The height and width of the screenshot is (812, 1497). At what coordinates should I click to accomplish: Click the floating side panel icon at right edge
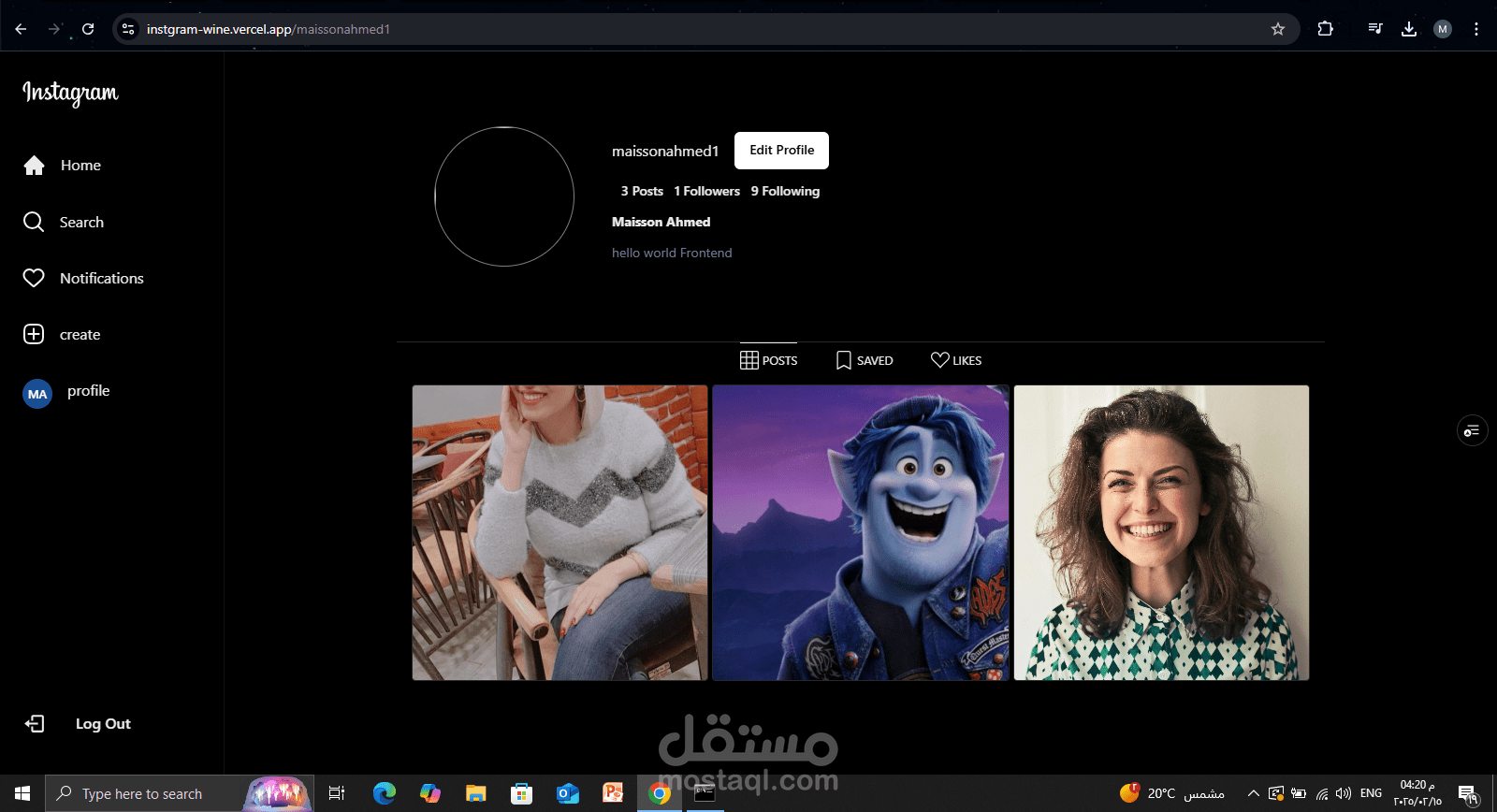[1472, 430]
